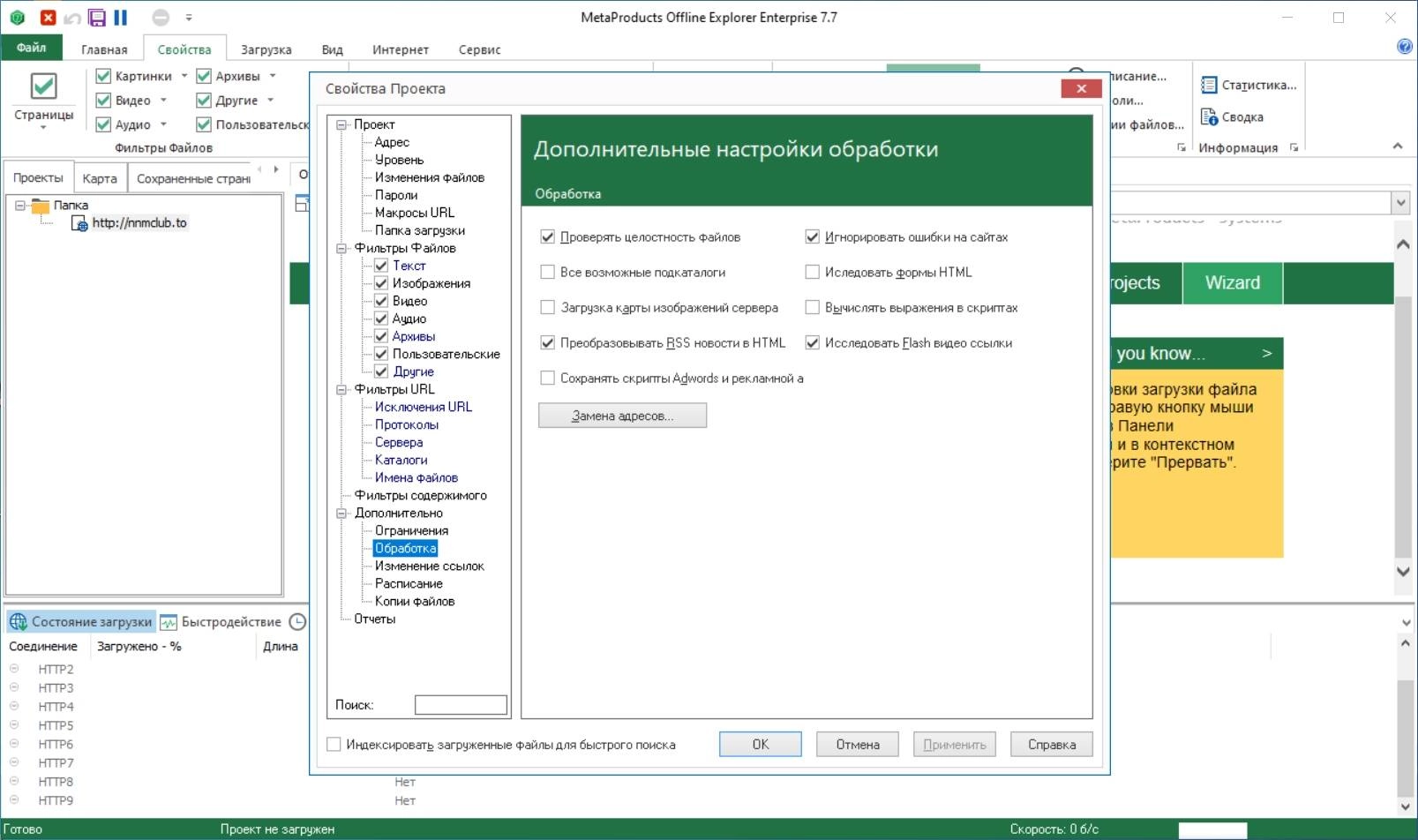Click the OK button in dialog

point(761,744)
